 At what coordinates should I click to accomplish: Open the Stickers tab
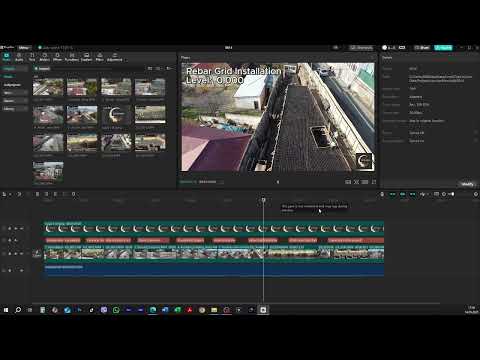[x=44, y=57]
